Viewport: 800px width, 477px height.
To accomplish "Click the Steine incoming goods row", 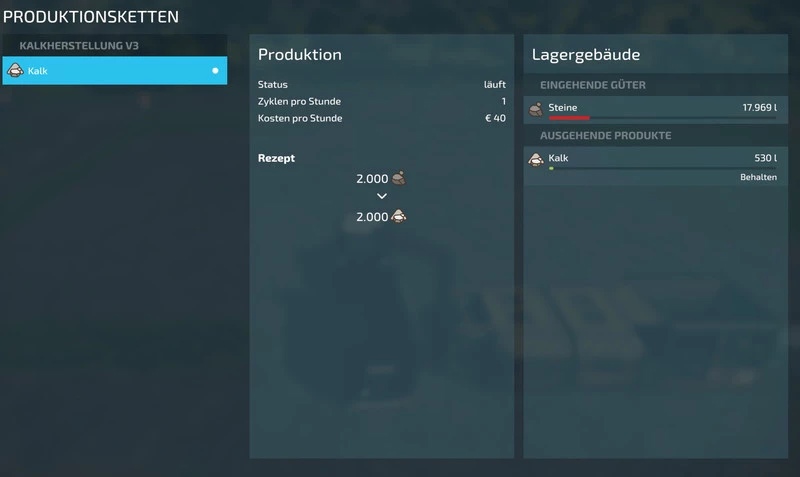I will (x=656, y=110).
